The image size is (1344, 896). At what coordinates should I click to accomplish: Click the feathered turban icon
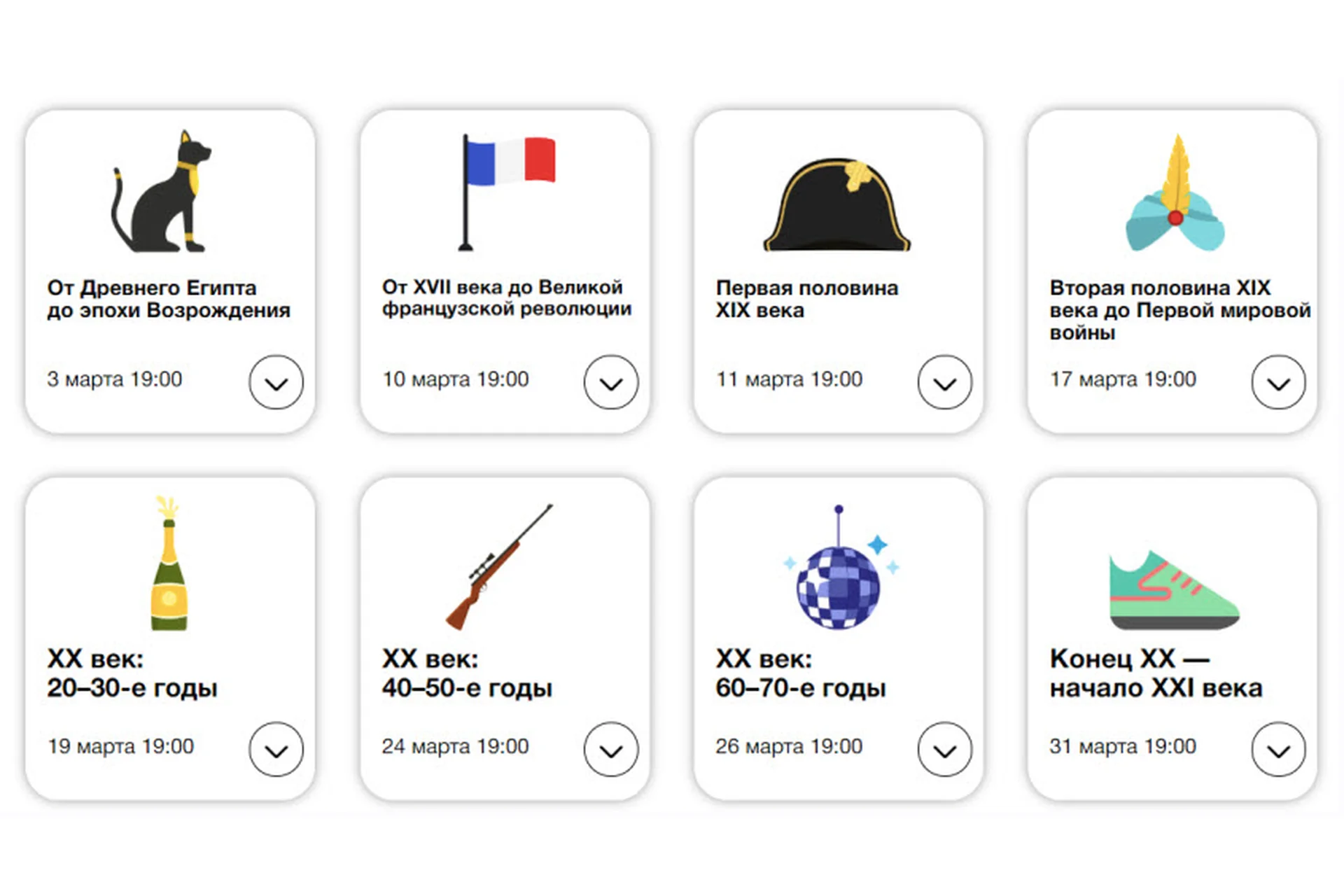(1175, 196)
